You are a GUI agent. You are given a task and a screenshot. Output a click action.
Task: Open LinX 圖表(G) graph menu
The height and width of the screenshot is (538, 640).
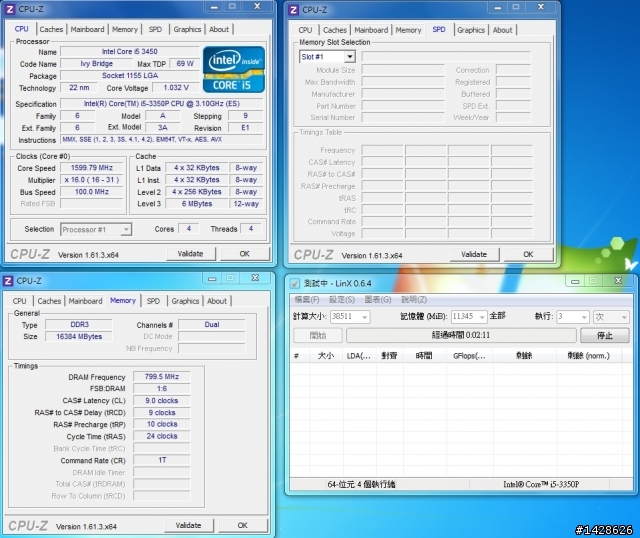(x=378, y=300)
